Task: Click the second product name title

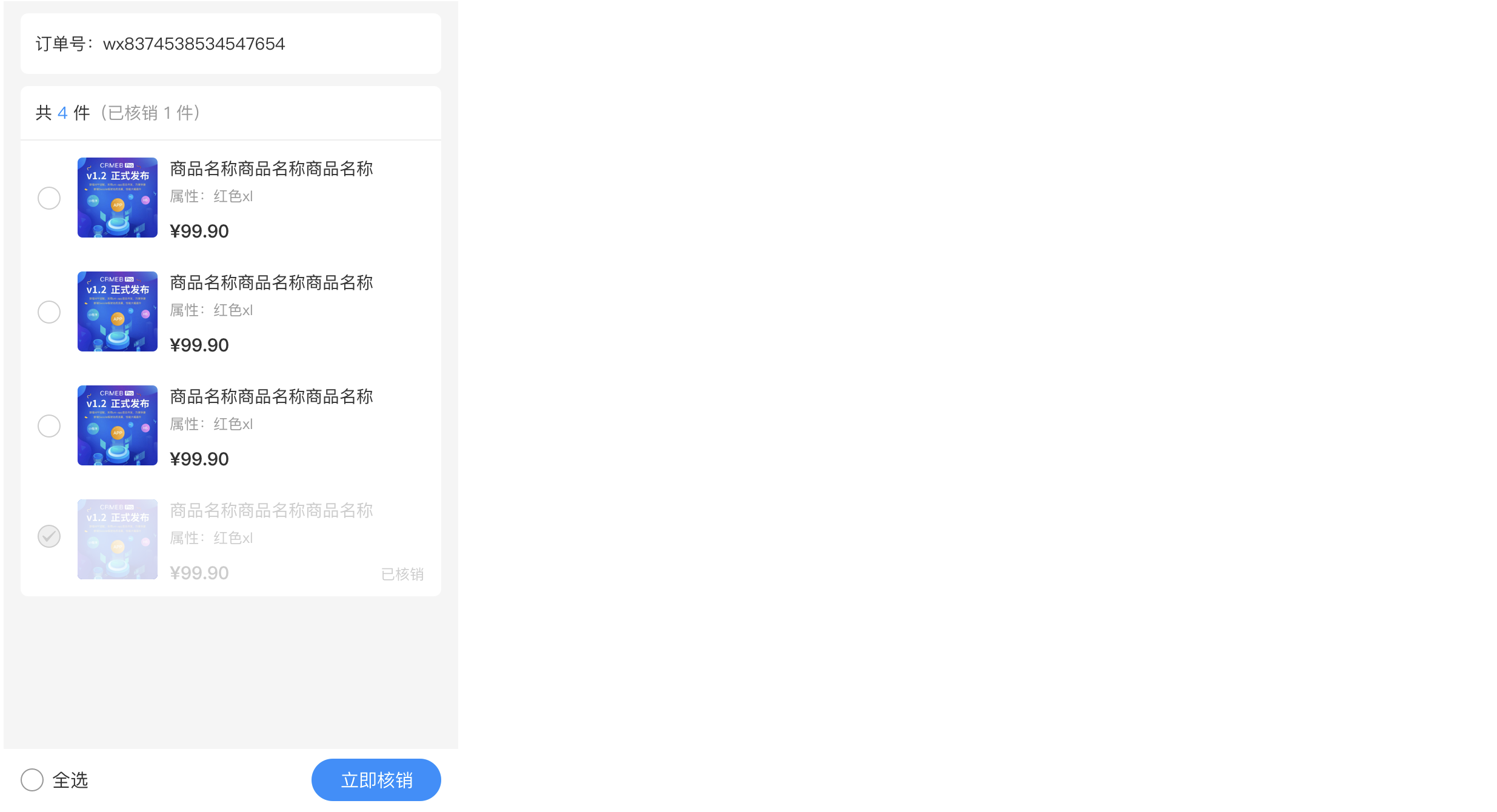Action: point(272,283)
